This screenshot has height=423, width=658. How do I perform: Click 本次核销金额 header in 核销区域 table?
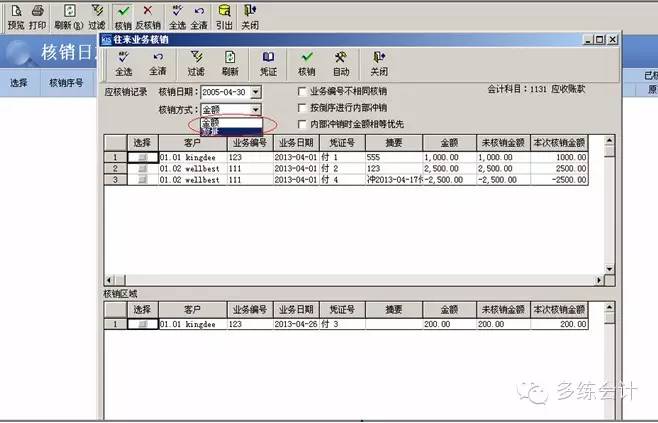coord(559,310)
